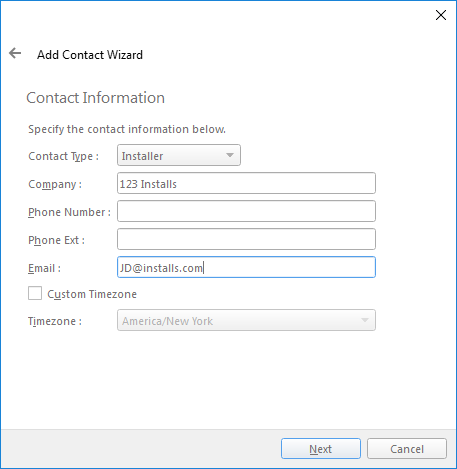Click the Email label
This screenshot has width=457, height=469.
coord(44,268)
